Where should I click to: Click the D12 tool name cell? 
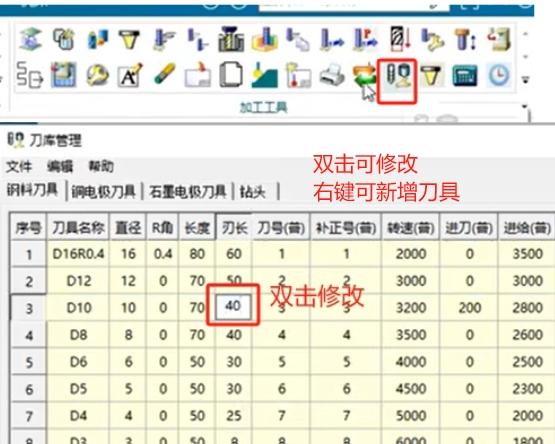(78, 281)
